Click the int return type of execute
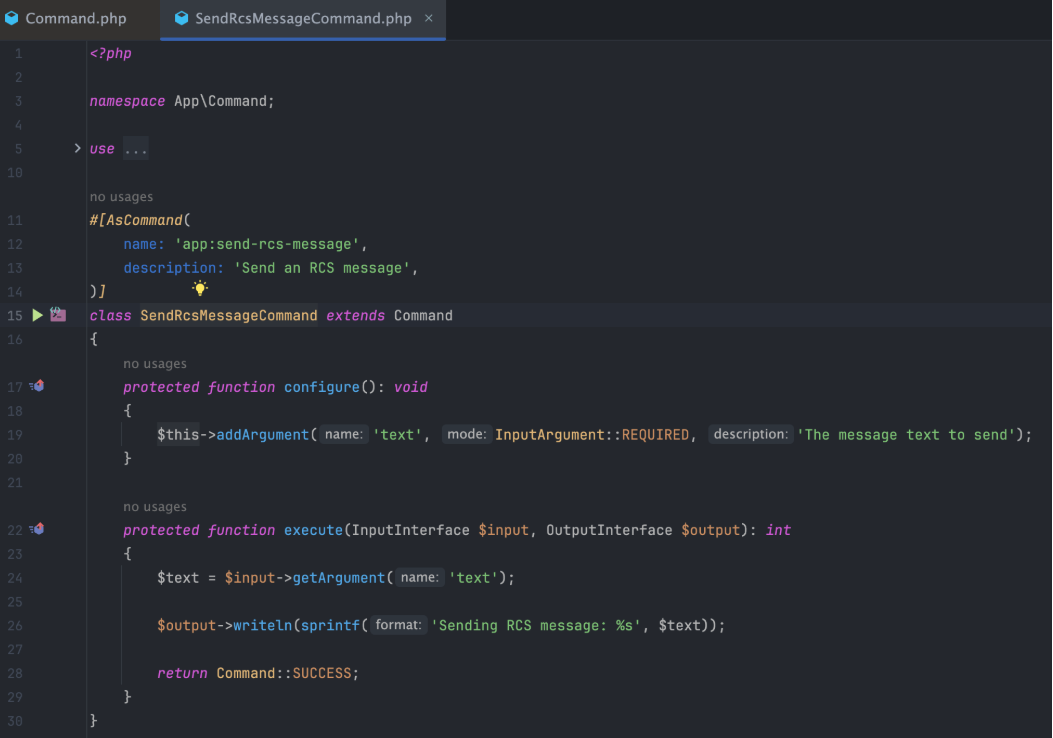 pyautogui.click(x=778, y=531)
